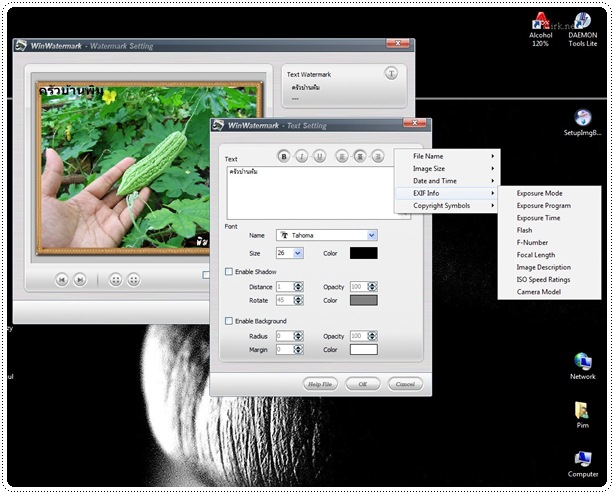Select EXIF Info menu entry
The image size is (614, 494).
[x=447, y=193]
